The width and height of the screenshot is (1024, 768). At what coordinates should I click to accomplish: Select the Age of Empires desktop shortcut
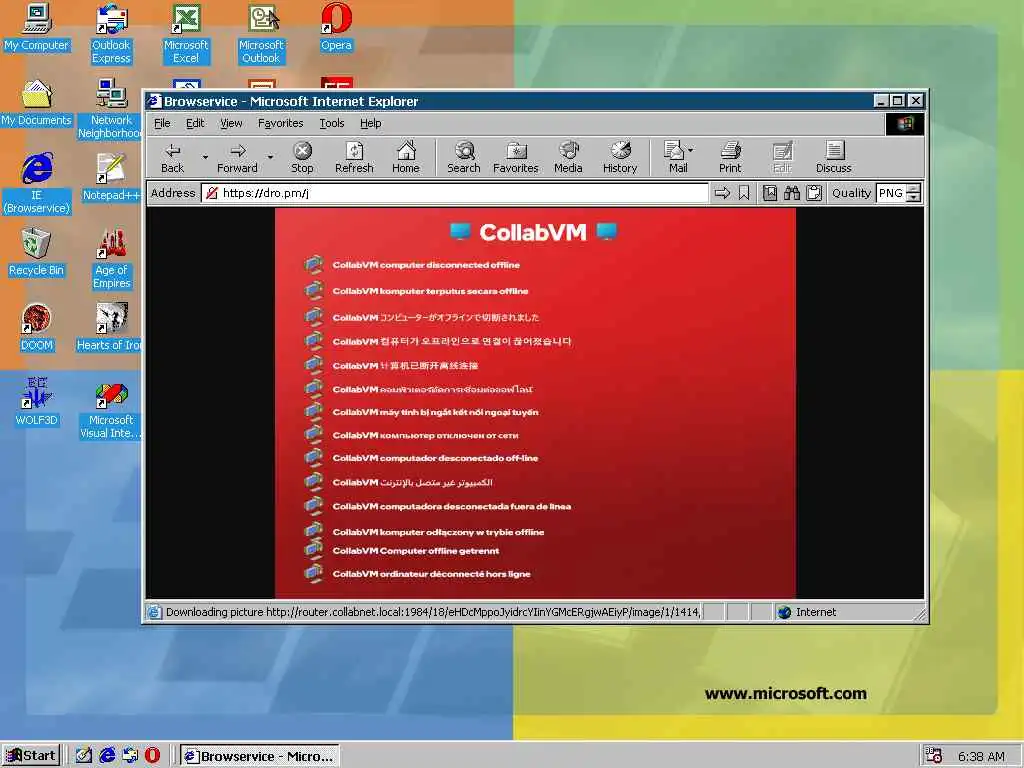pos(112,259)
